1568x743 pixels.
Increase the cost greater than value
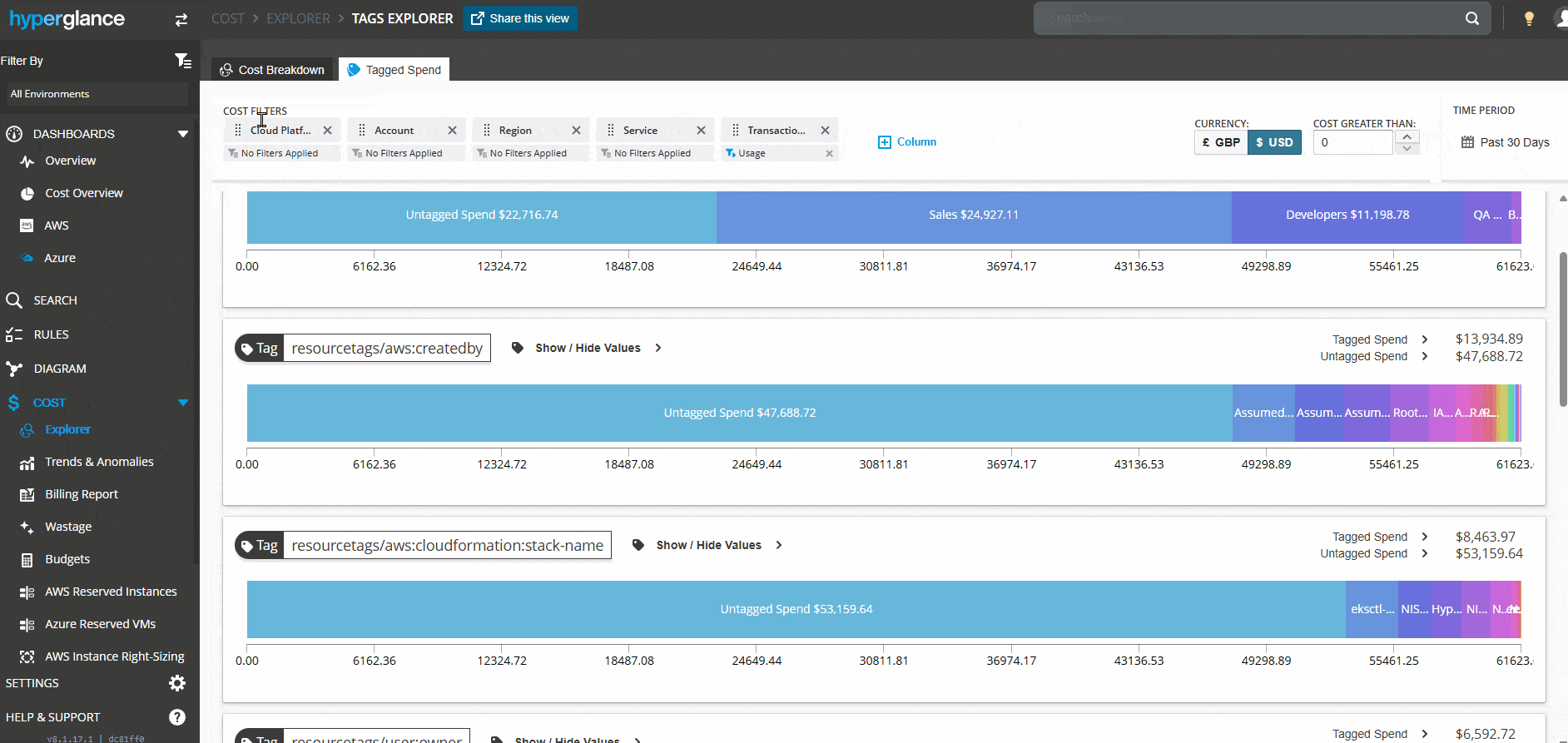point(1407,136)
